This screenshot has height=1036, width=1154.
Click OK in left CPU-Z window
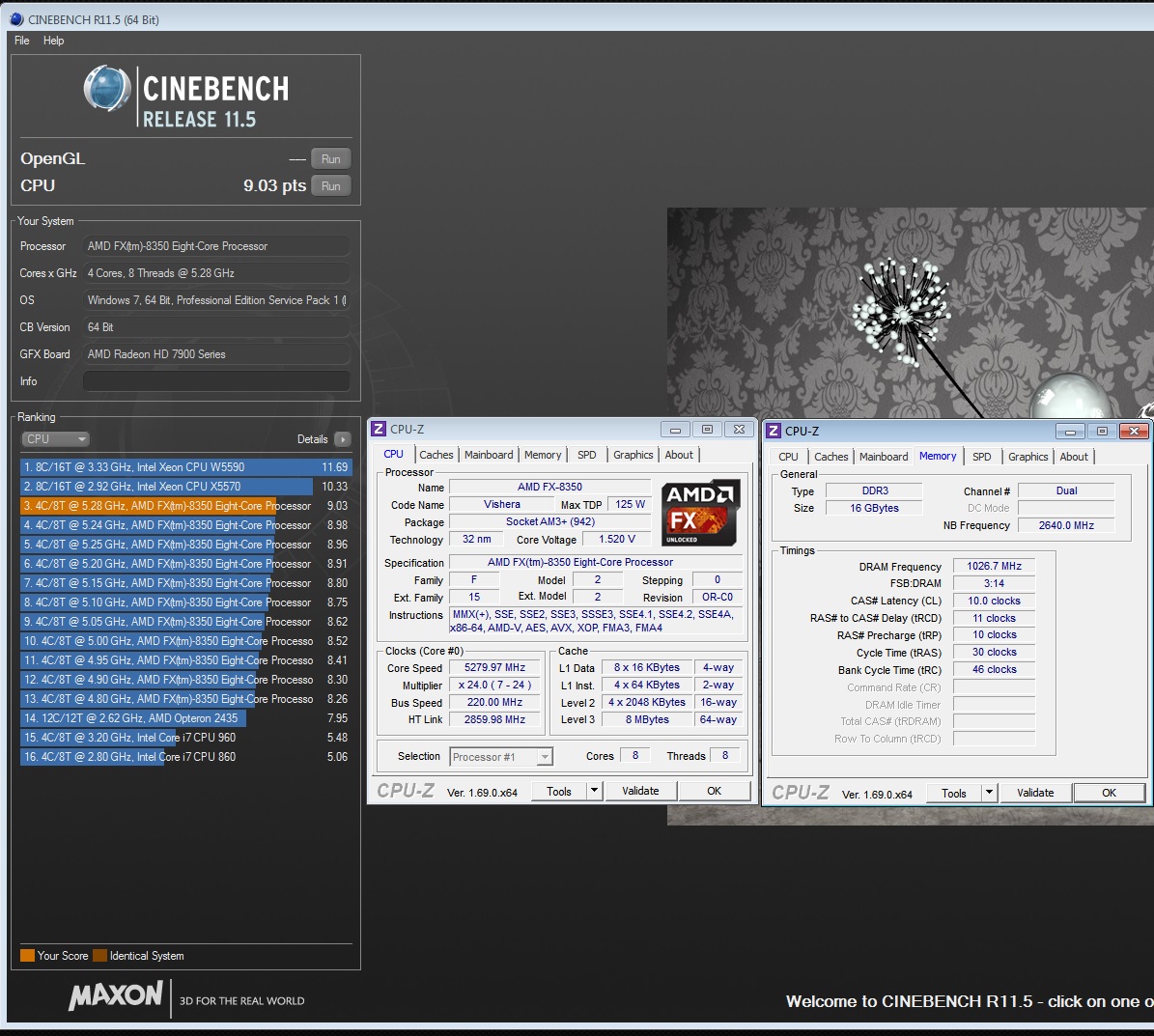714,791
